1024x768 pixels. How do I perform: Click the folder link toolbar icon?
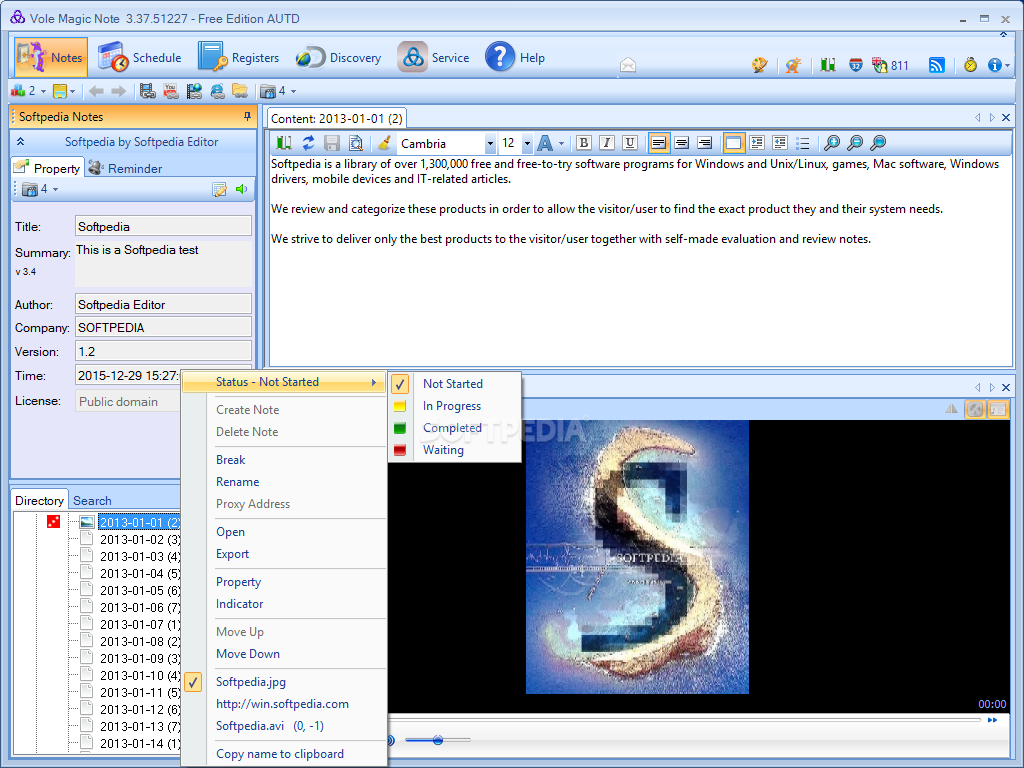pos(240,91)
